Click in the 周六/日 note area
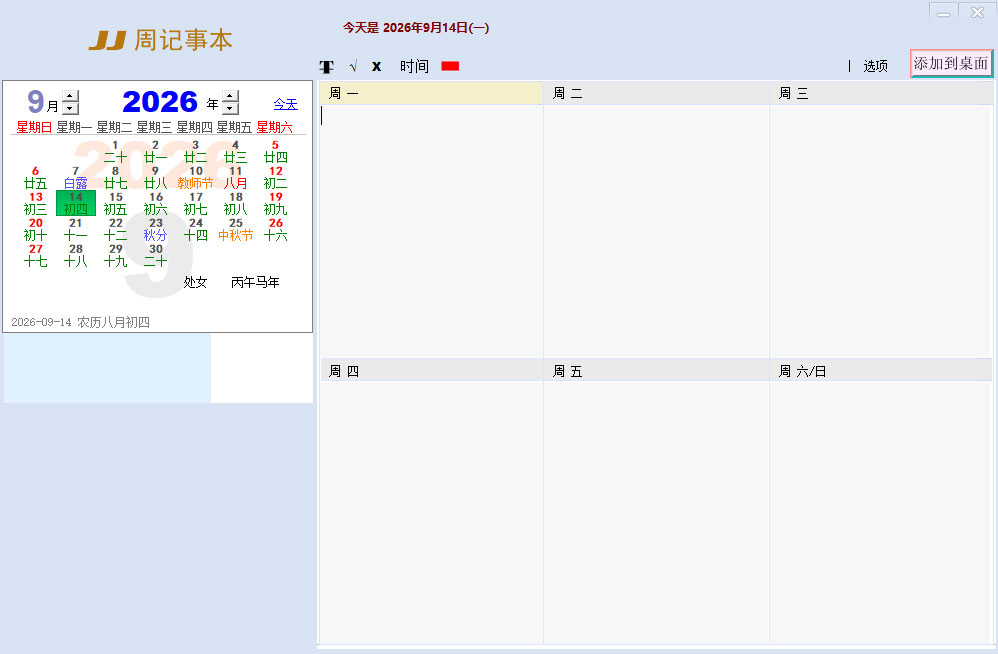Screen dimensions: 998x654 [x=882, y=512]
